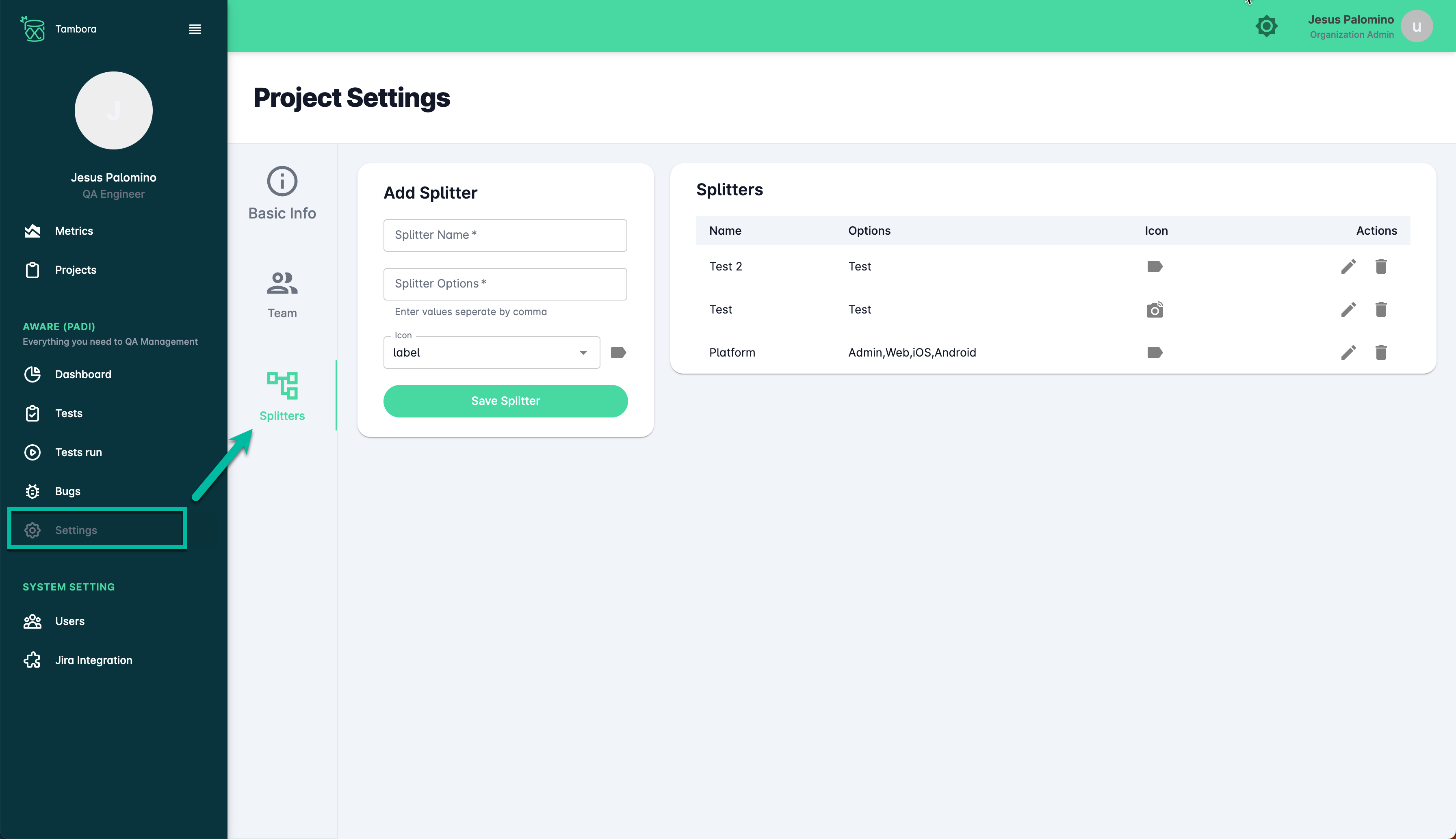Click the Projects clipboard icon
1456x839 pixels.
32,270
